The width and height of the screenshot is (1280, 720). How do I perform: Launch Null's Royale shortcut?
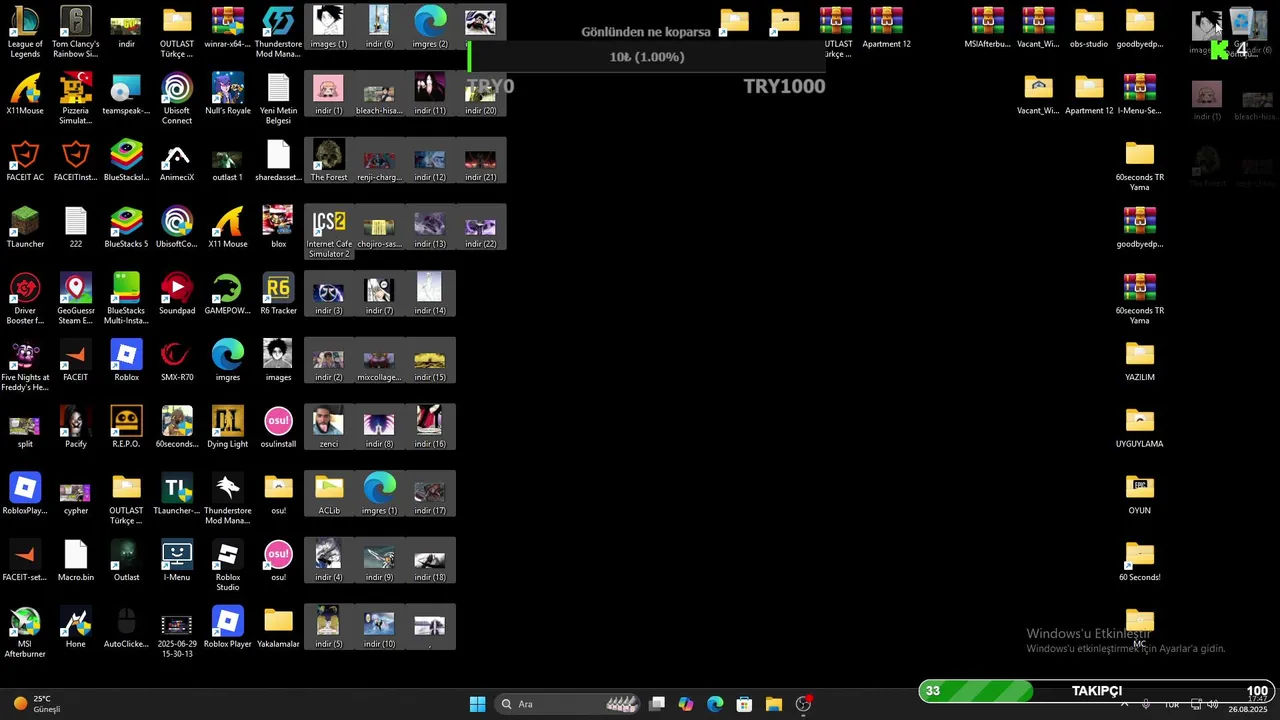tap(228, 94)
